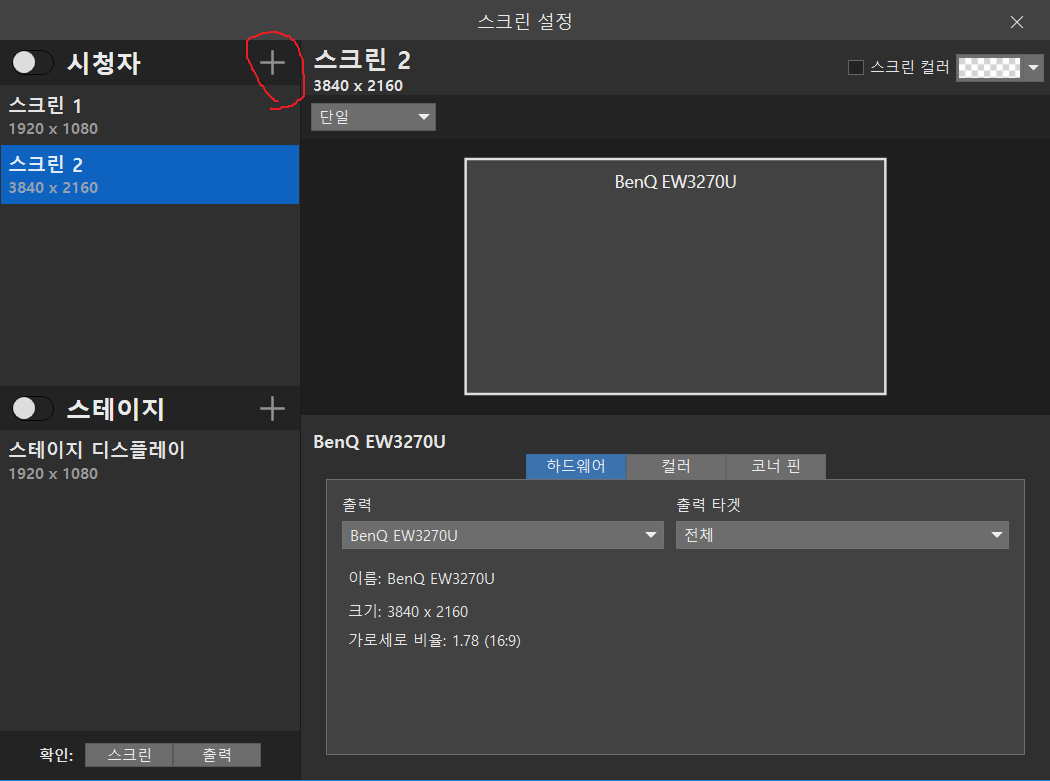Add a new stage screen with plus icon
This screenshot has width=1050, height=781.
272,408
